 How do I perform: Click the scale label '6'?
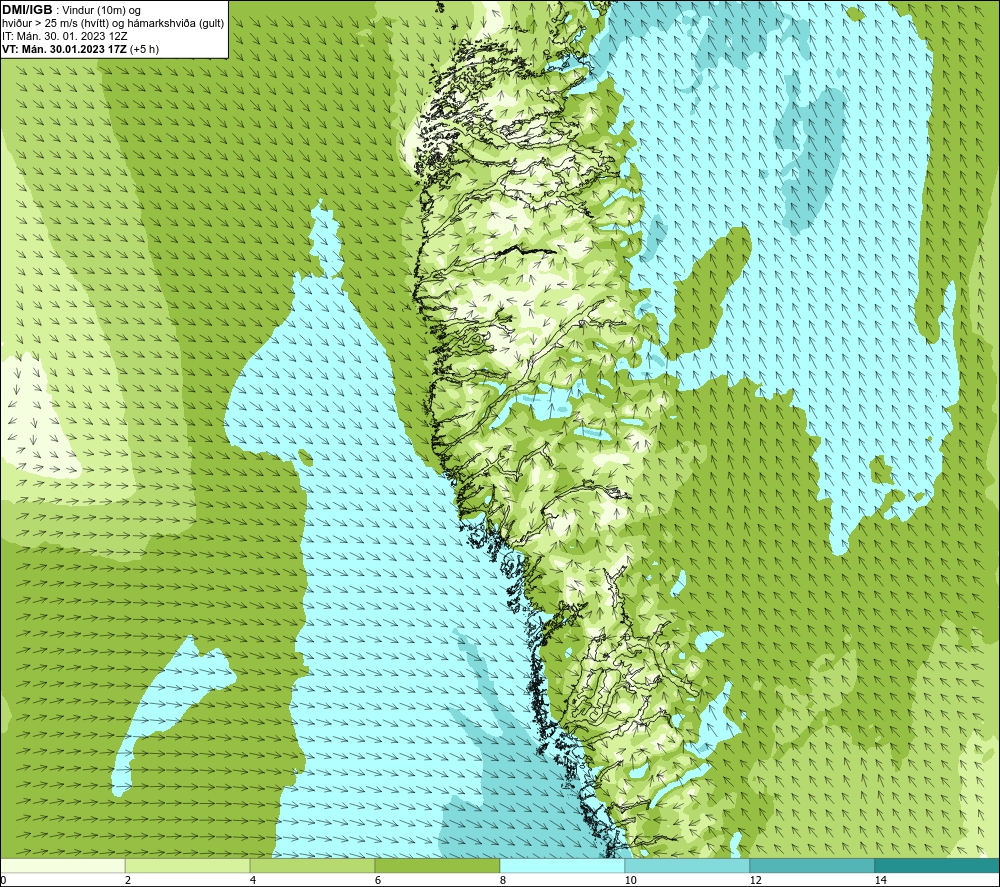[378, 880]
